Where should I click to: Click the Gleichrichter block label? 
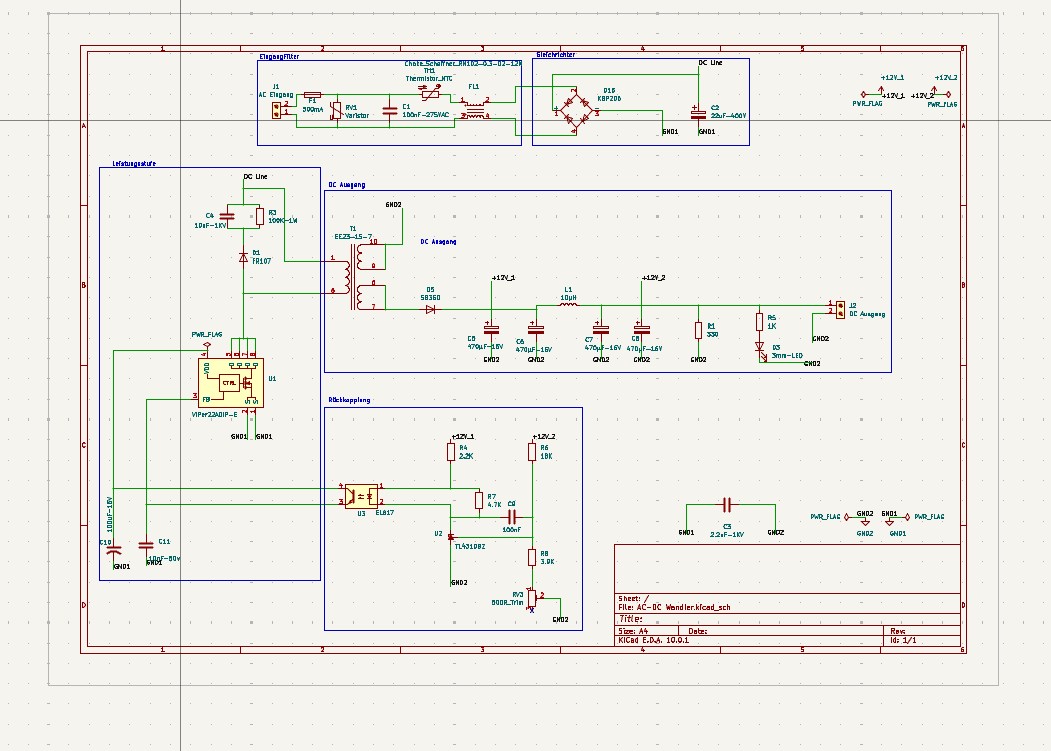[x=556, y=54]
